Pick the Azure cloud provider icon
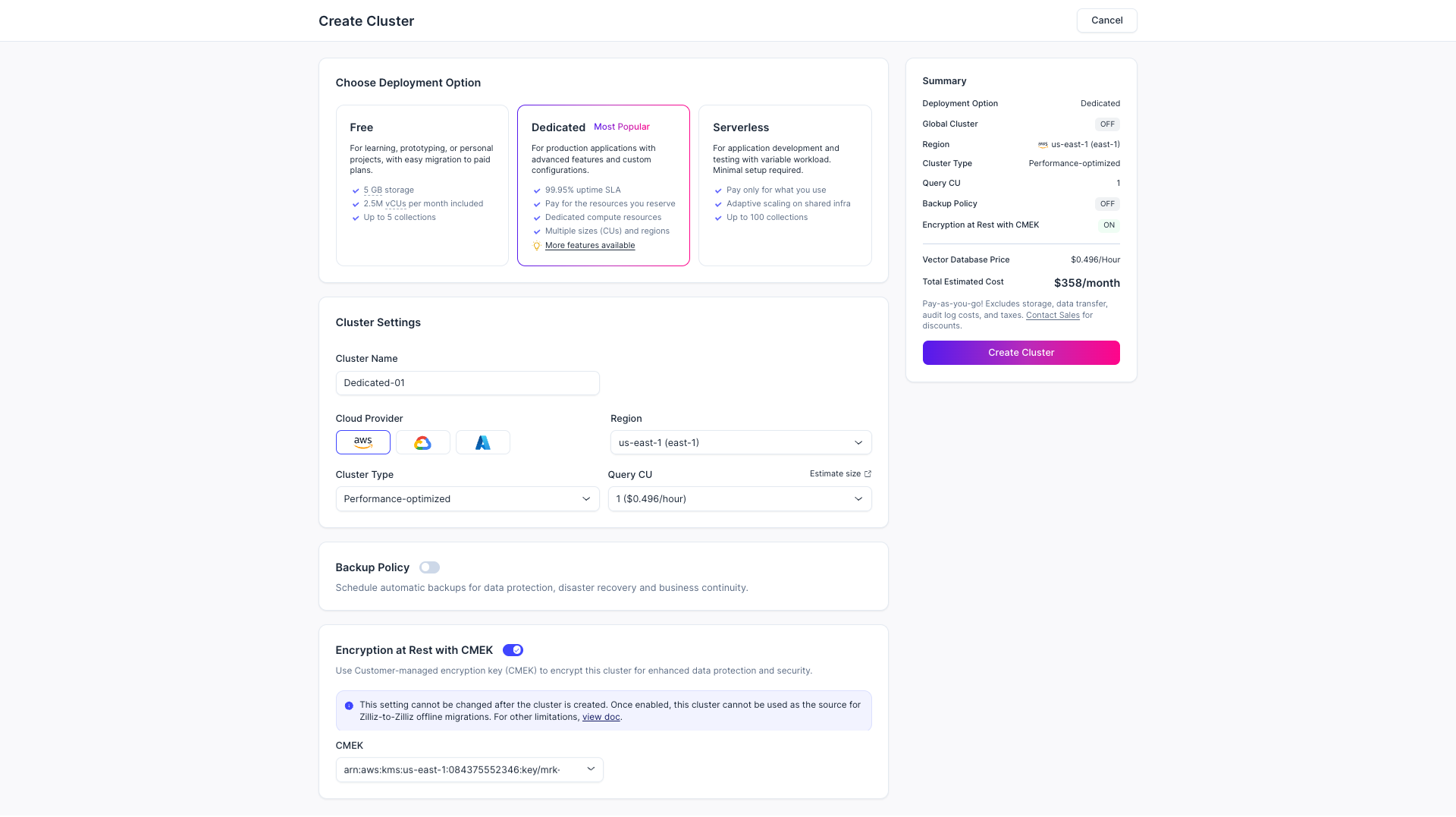1456x817 pixels. pos(482,442)
